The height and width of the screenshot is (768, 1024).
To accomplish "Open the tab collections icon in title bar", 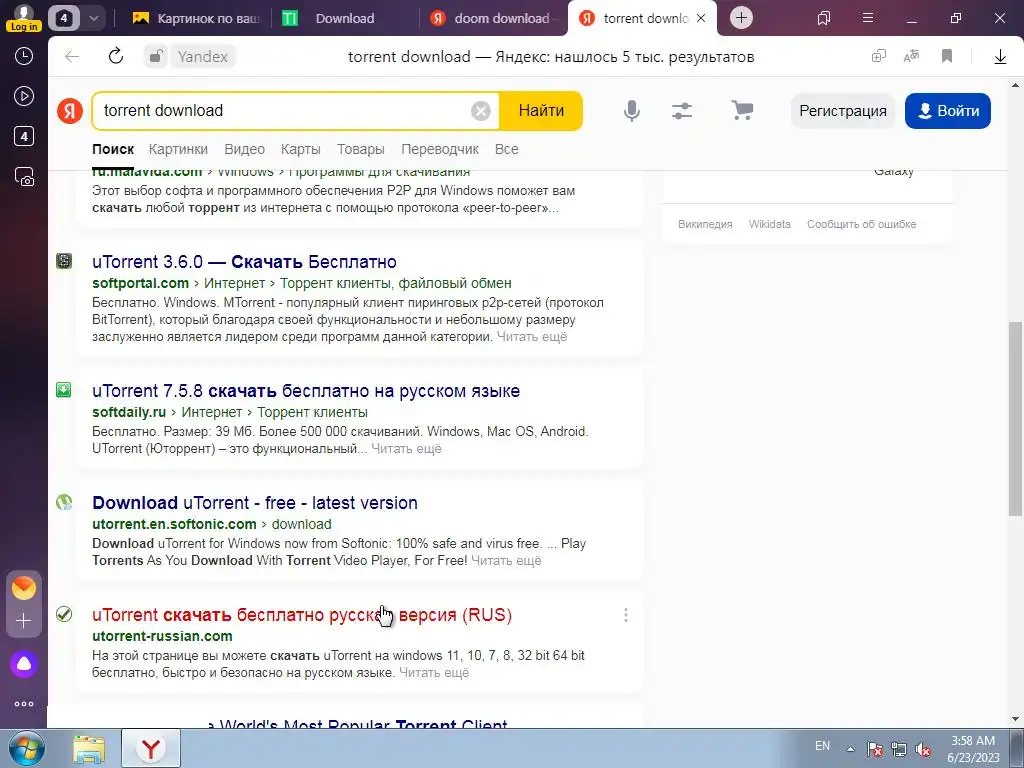I will pyautogui.click(x=824, y=18).
